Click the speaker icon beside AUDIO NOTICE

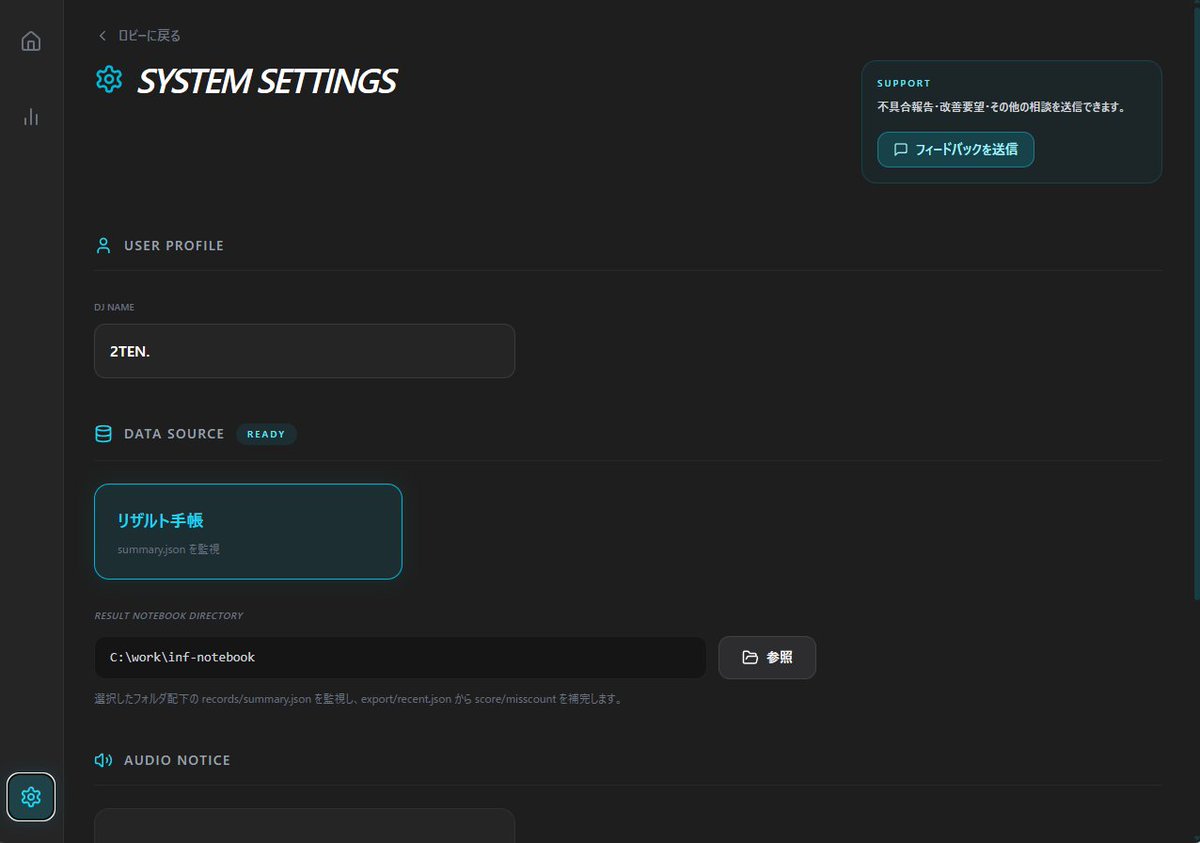click(103, 760)
